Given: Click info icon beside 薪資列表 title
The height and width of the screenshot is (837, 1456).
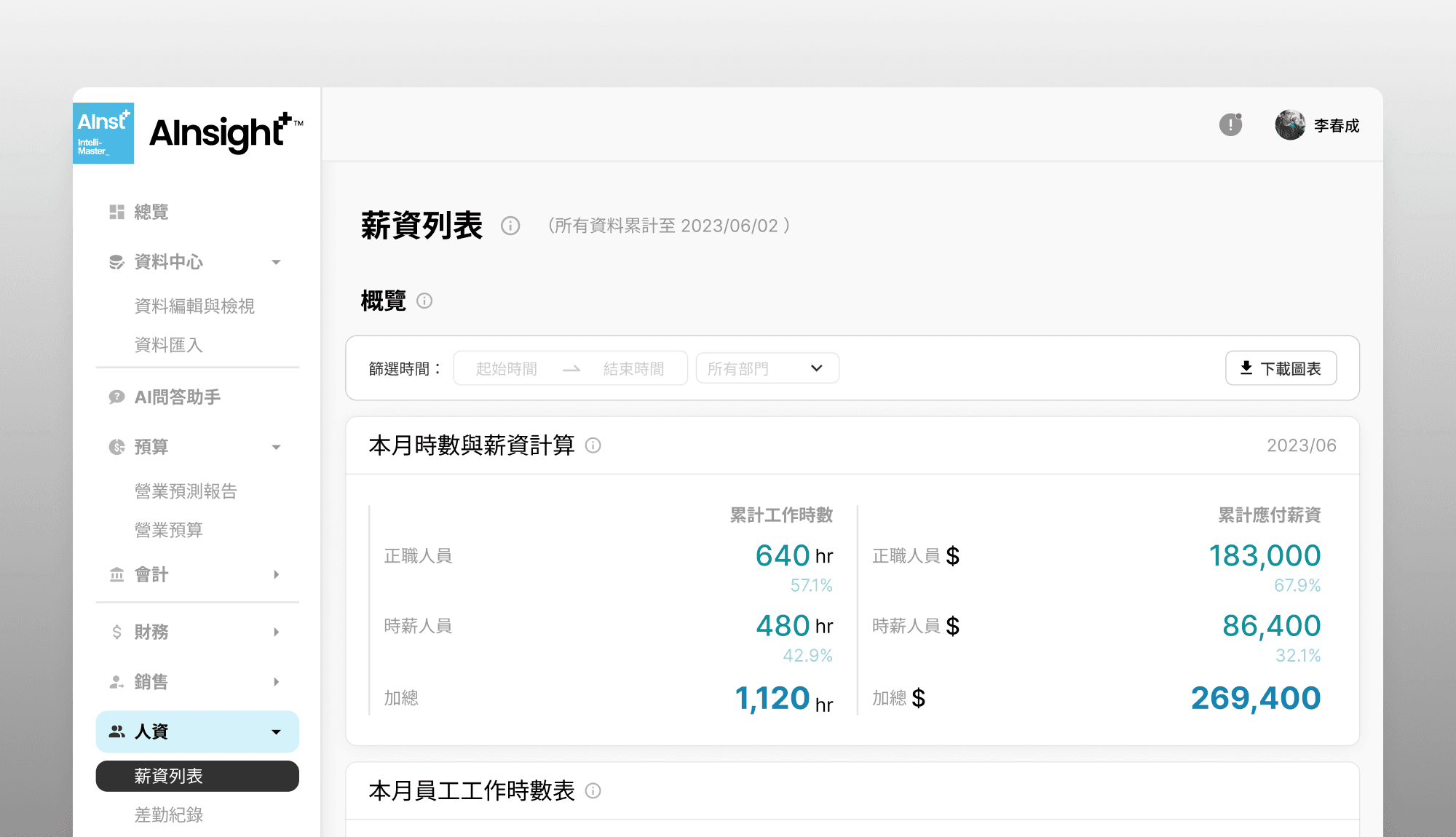Looking at the screenshot, I should (510, 226).
